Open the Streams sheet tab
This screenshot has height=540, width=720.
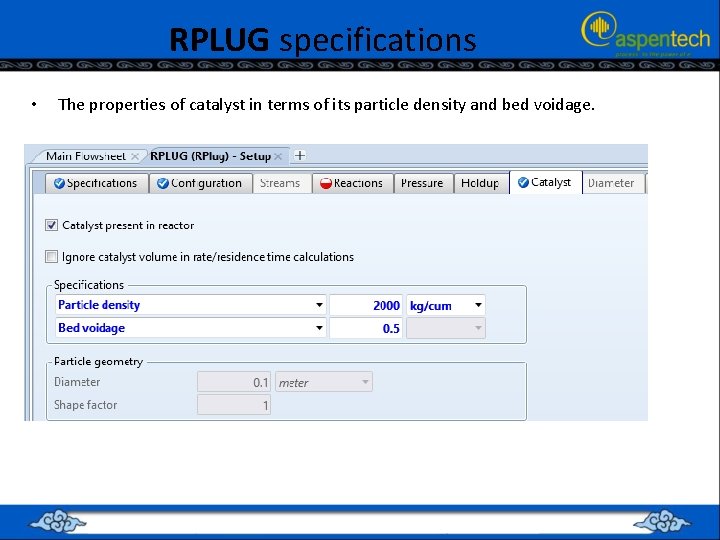point(282,183)
